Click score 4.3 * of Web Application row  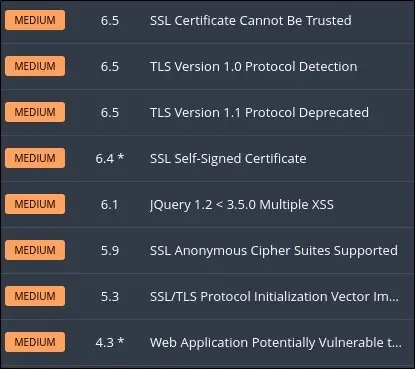tap(110, 342)
